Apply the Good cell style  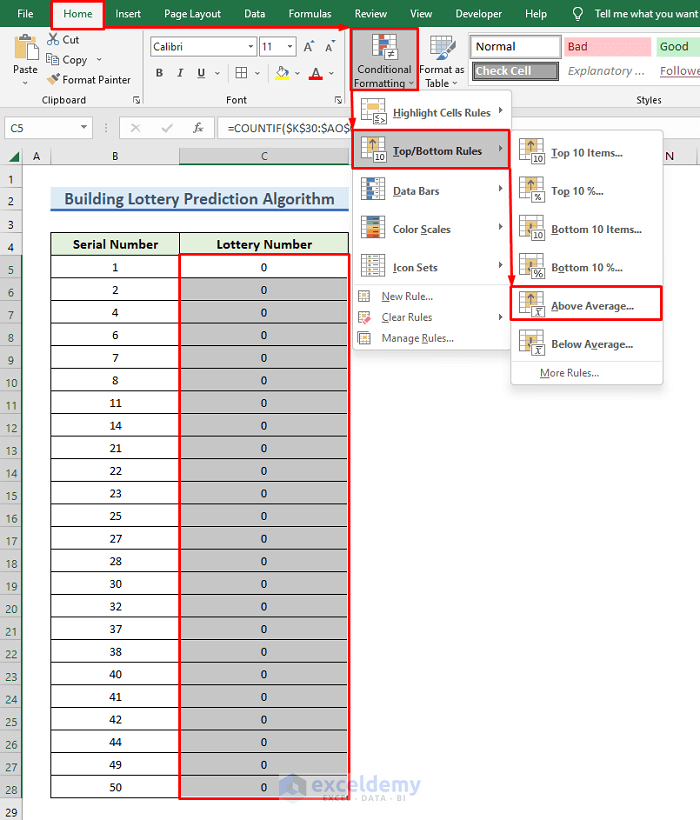coord(678,47)
